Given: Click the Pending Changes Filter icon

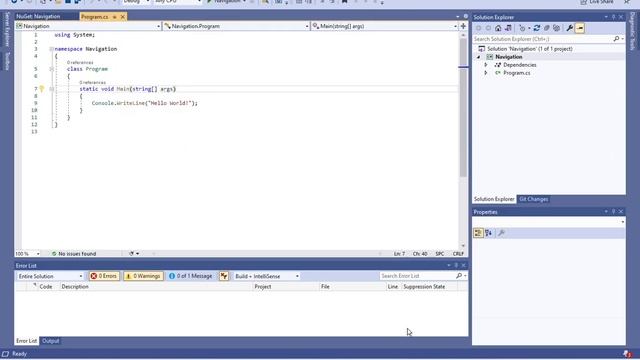Looking at the screenshot, I should [x=522, y=28].
